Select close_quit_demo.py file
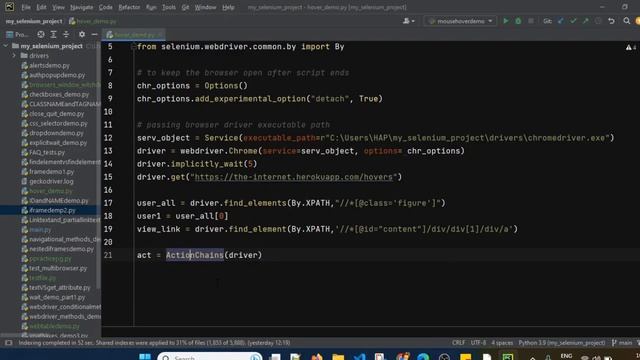The width and height of the screenshot is (640, 360). pos(56,114)
